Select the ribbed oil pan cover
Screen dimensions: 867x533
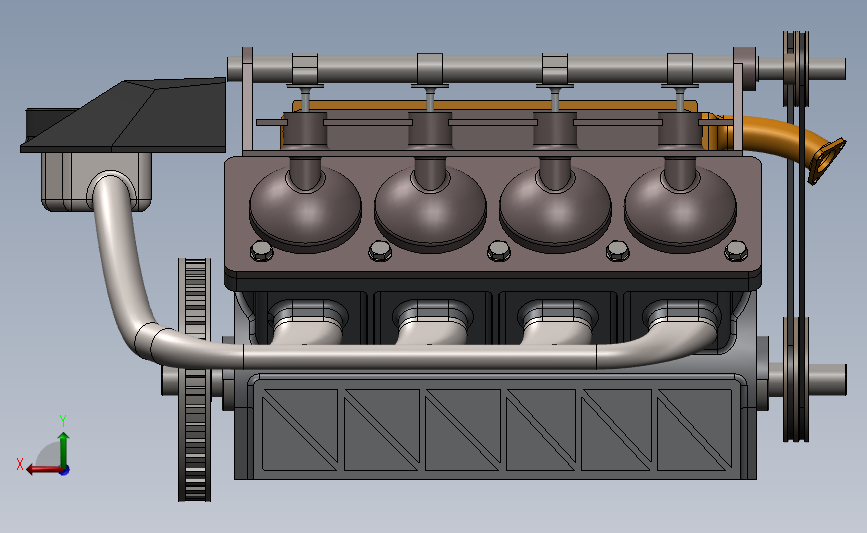coord(496,427)
